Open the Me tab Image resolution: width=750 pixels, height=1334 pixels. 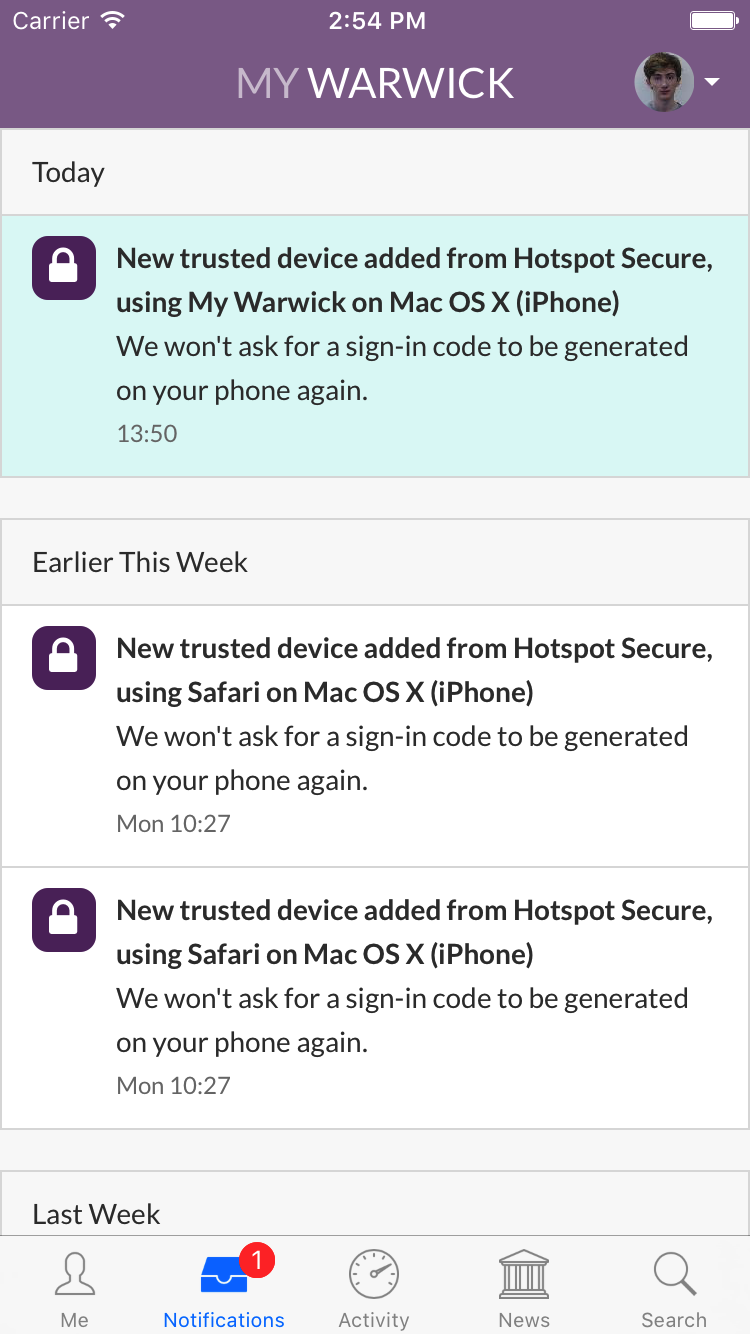pyautogui.click(x=75, y=1288)
